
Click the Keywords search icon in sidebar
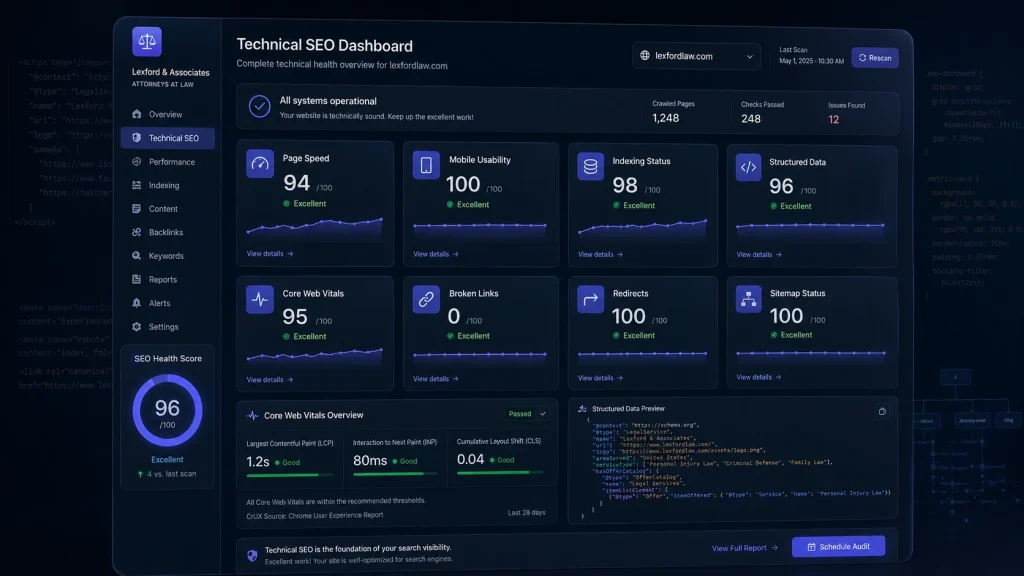tap(136, 255)
